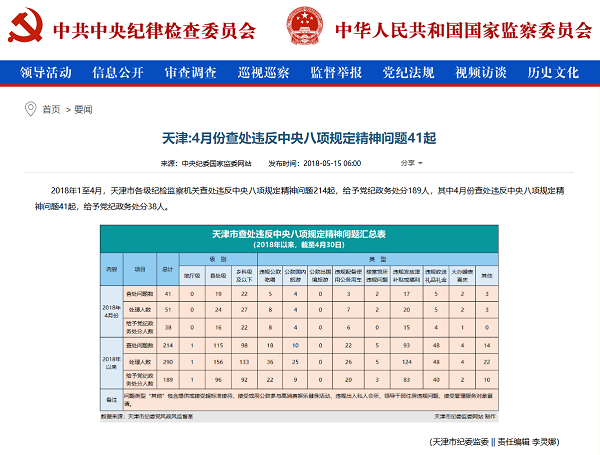The width and height of the screenshot is (600, 455).
Task: Select the 党纪法规 navigation item
Action: click(x=408, y=72)
